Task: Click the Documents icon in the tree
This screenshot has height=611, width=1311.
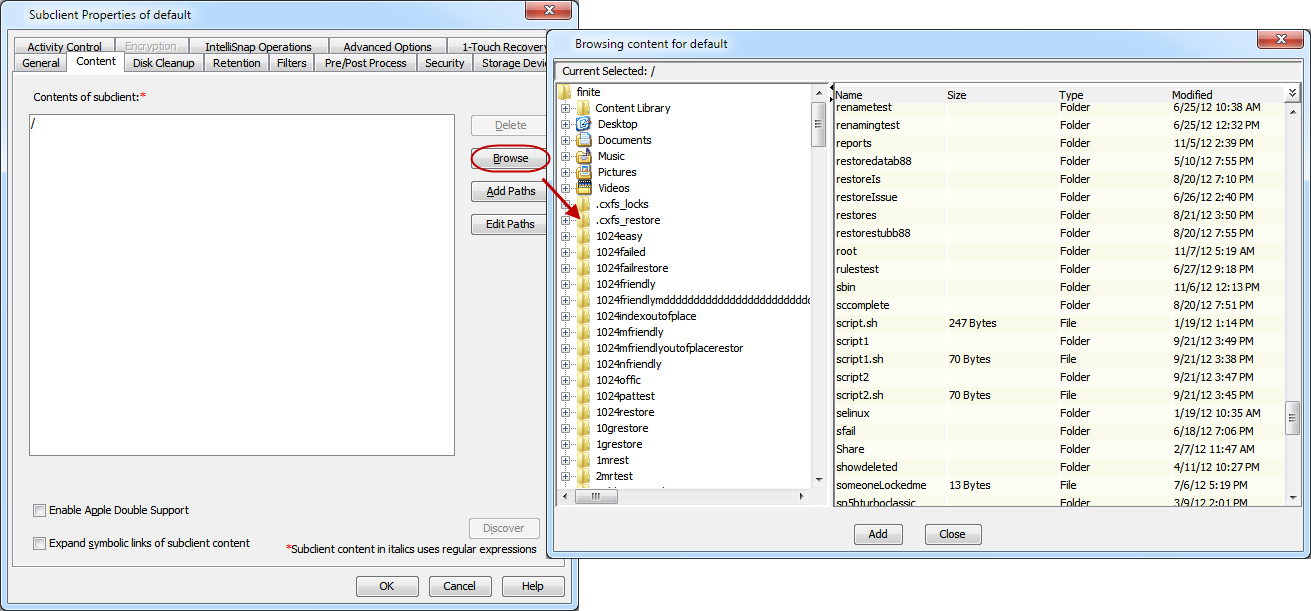Action: tap(584, 140)
